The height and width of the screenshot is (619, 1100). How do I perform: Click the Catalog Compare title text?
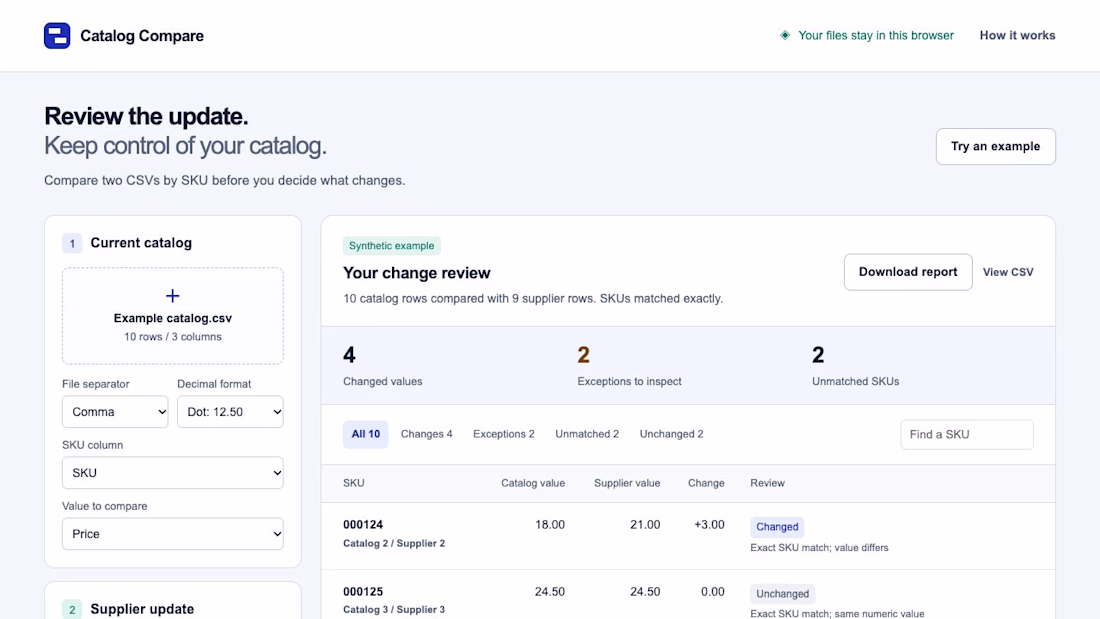[142, 36]
